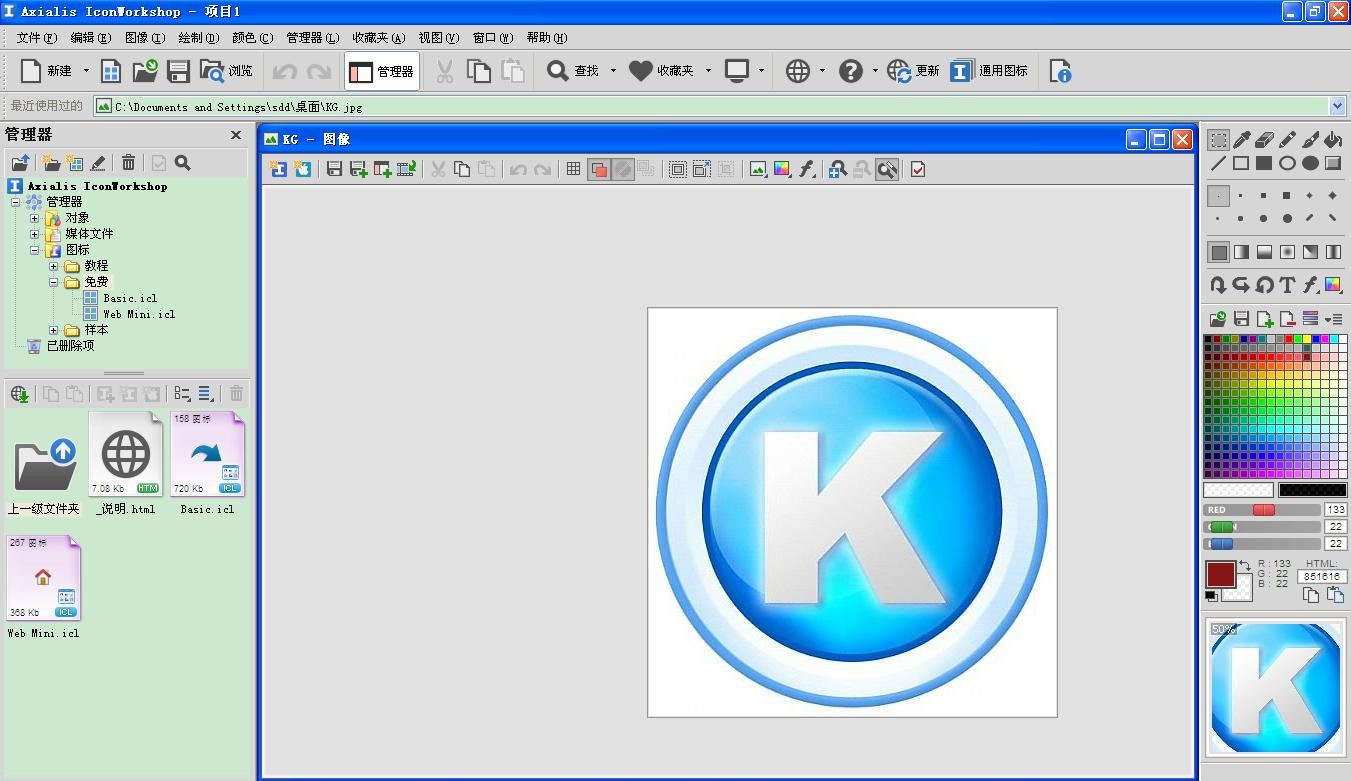Open the help question mark icon

(x=850, y=71)
